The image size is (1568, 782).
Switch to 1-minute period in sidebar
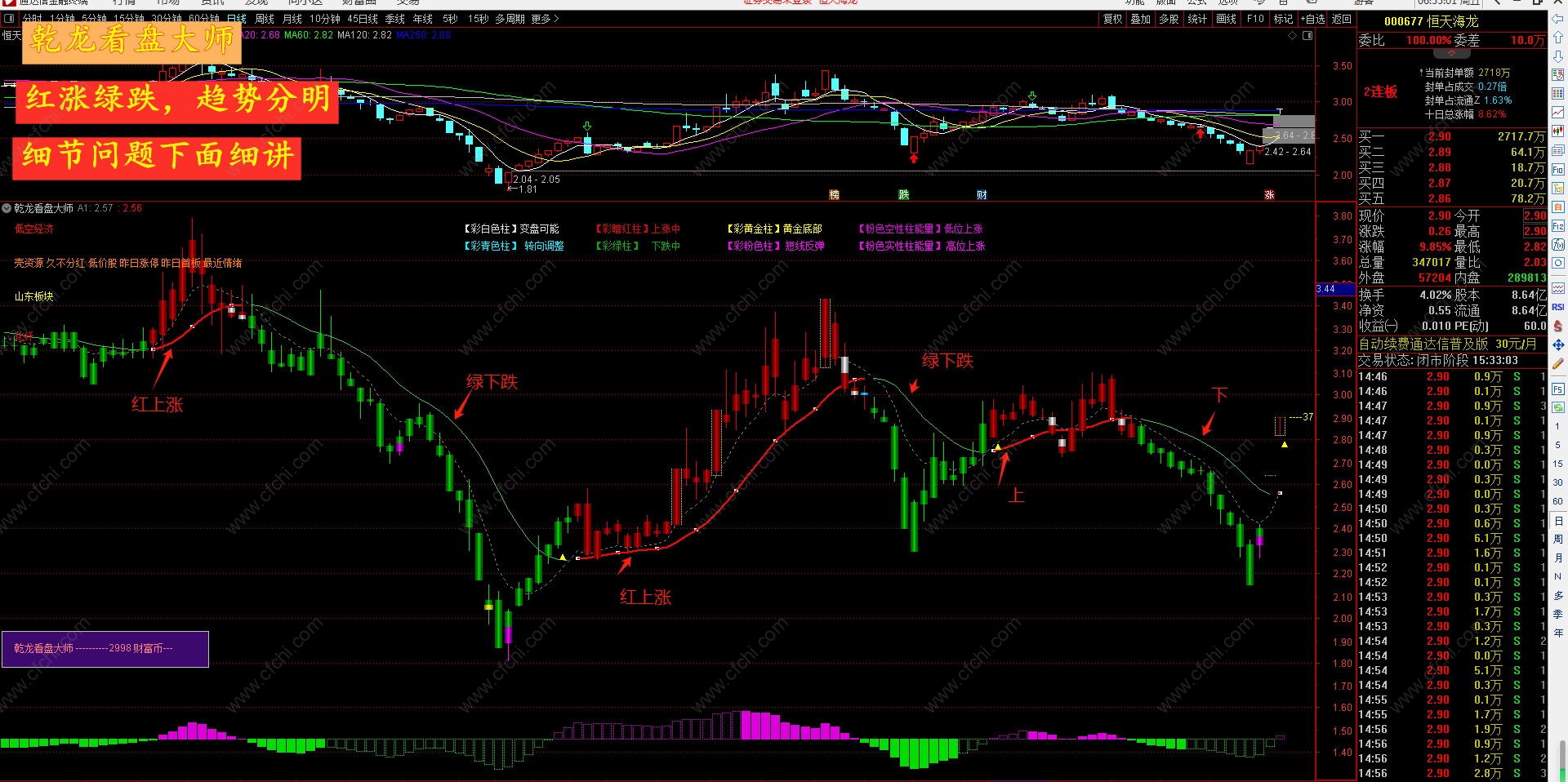coord(1558,426)
